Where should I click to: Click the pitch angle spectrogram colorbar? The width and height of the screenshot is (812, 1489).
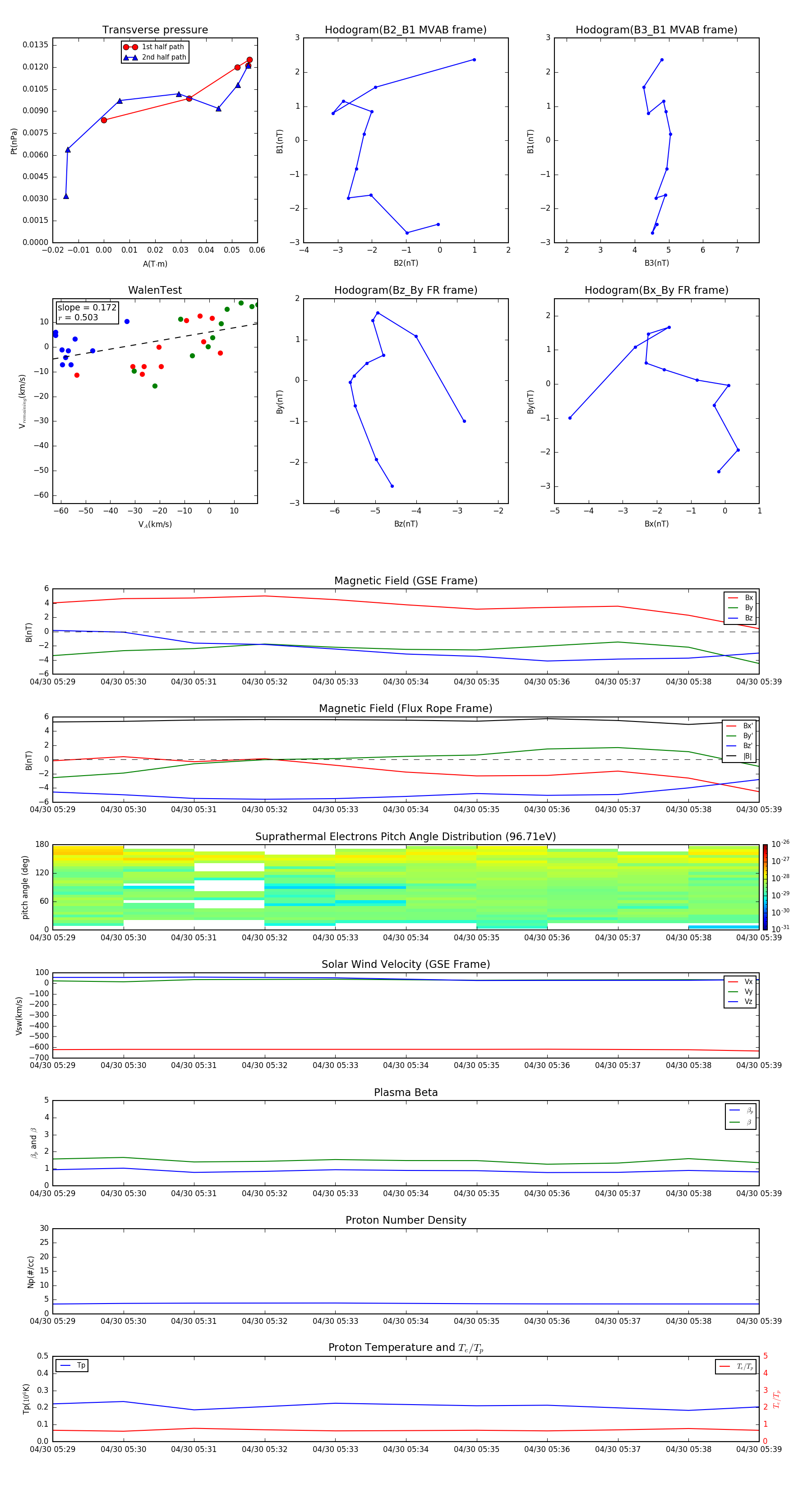765,887
